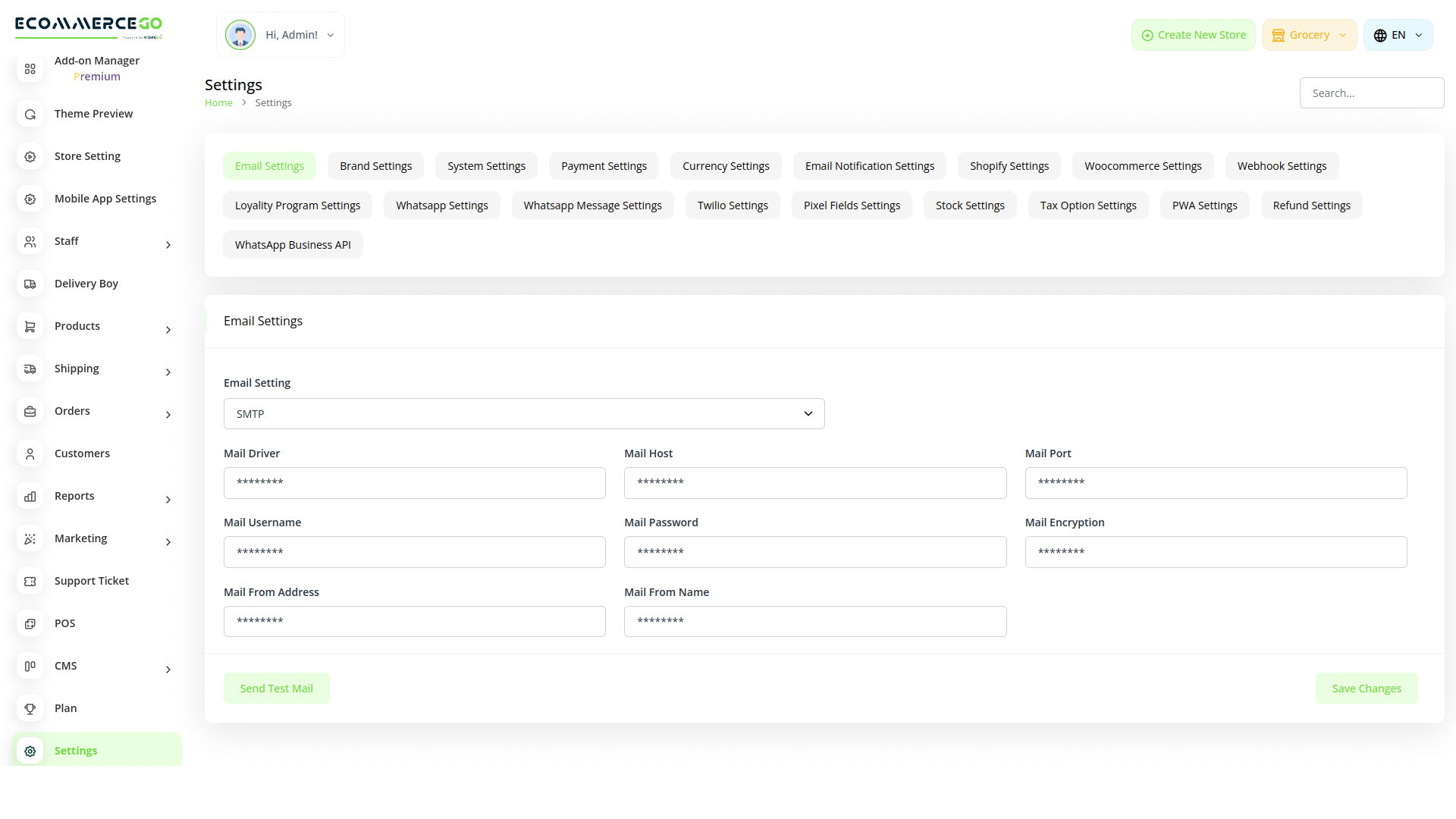
Task: Click the Theme Preview icon
Action: pos(30,114)
